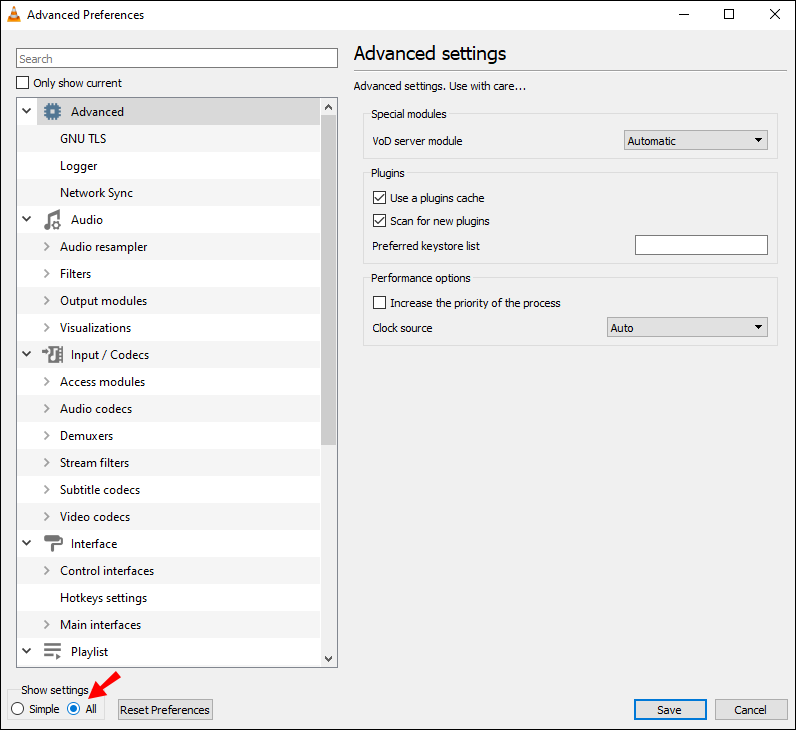Viewport: 796px width, 730px height.
Task: Open the VoD server module dropdown
Action: (695, 141)
